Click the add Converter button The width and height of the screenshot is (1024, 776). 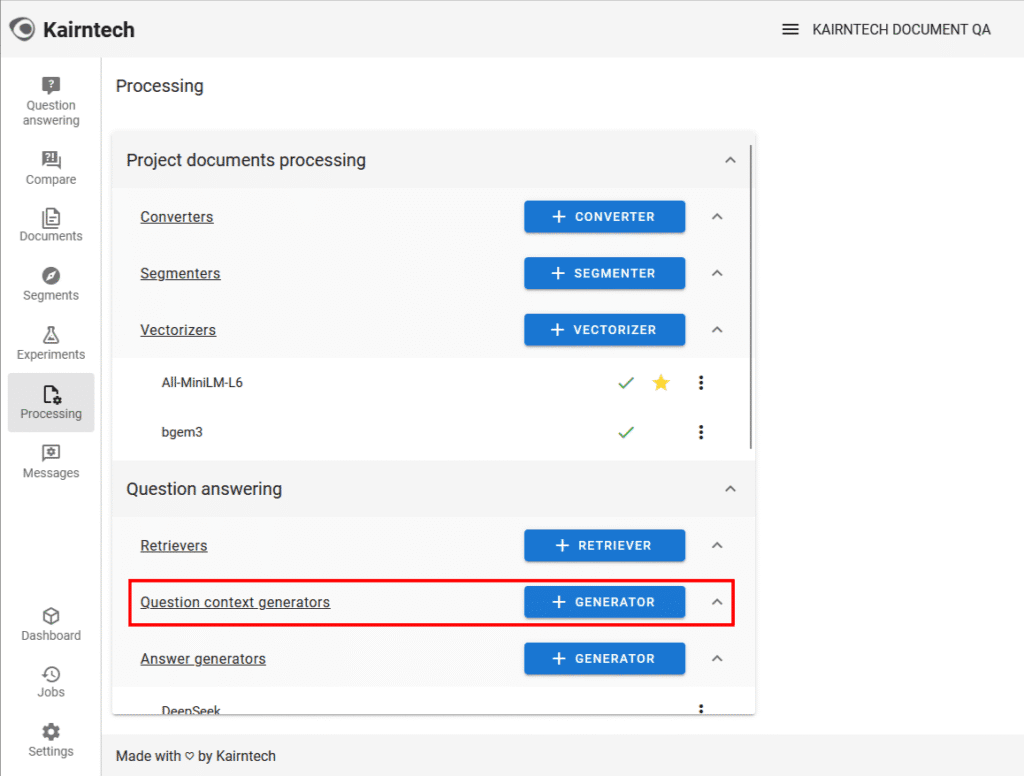click(604, 216)
